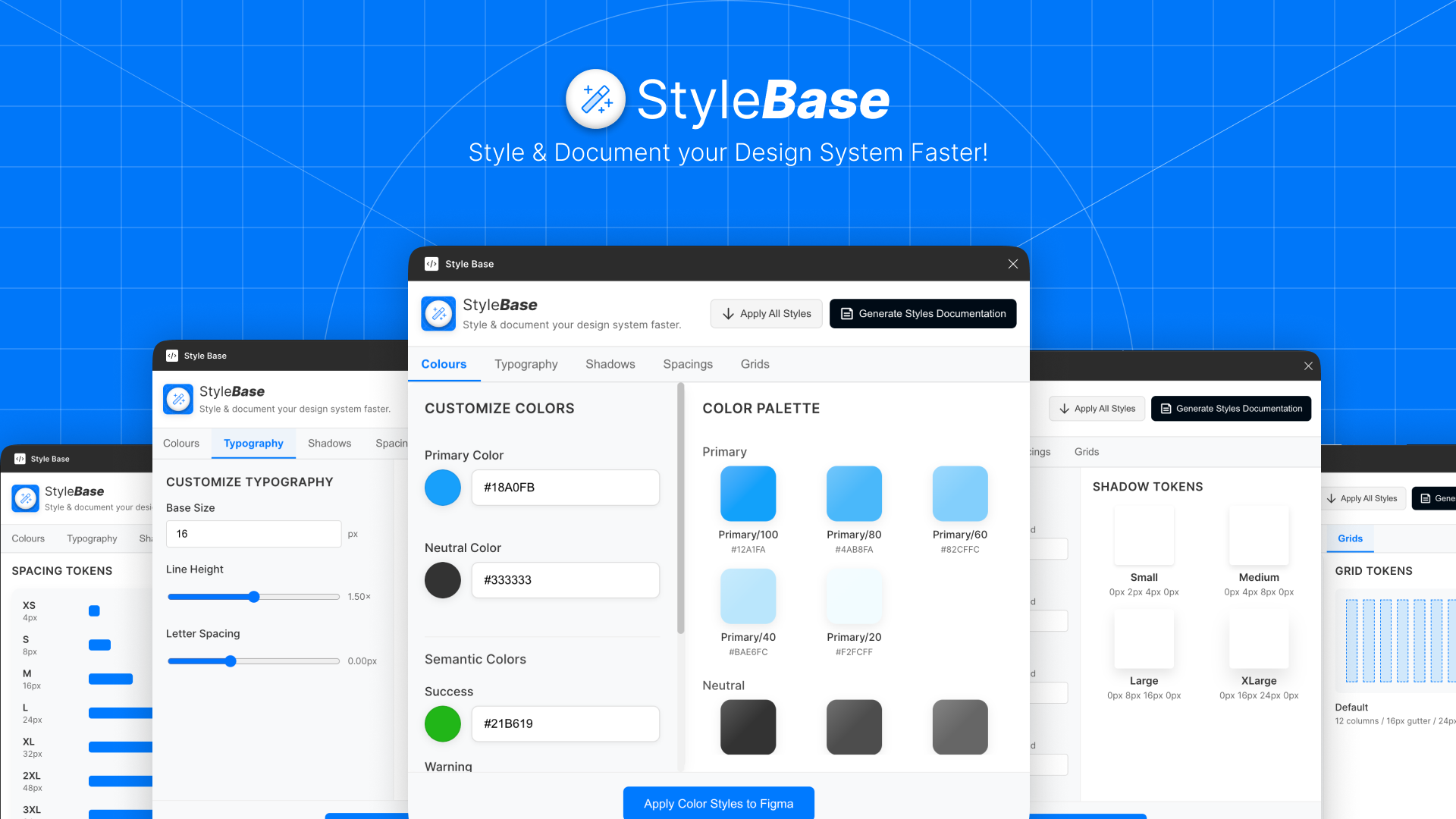Click the code icon in Colours window titlebar
Viewport: 1456px width, 819px height.
(431, 264)
